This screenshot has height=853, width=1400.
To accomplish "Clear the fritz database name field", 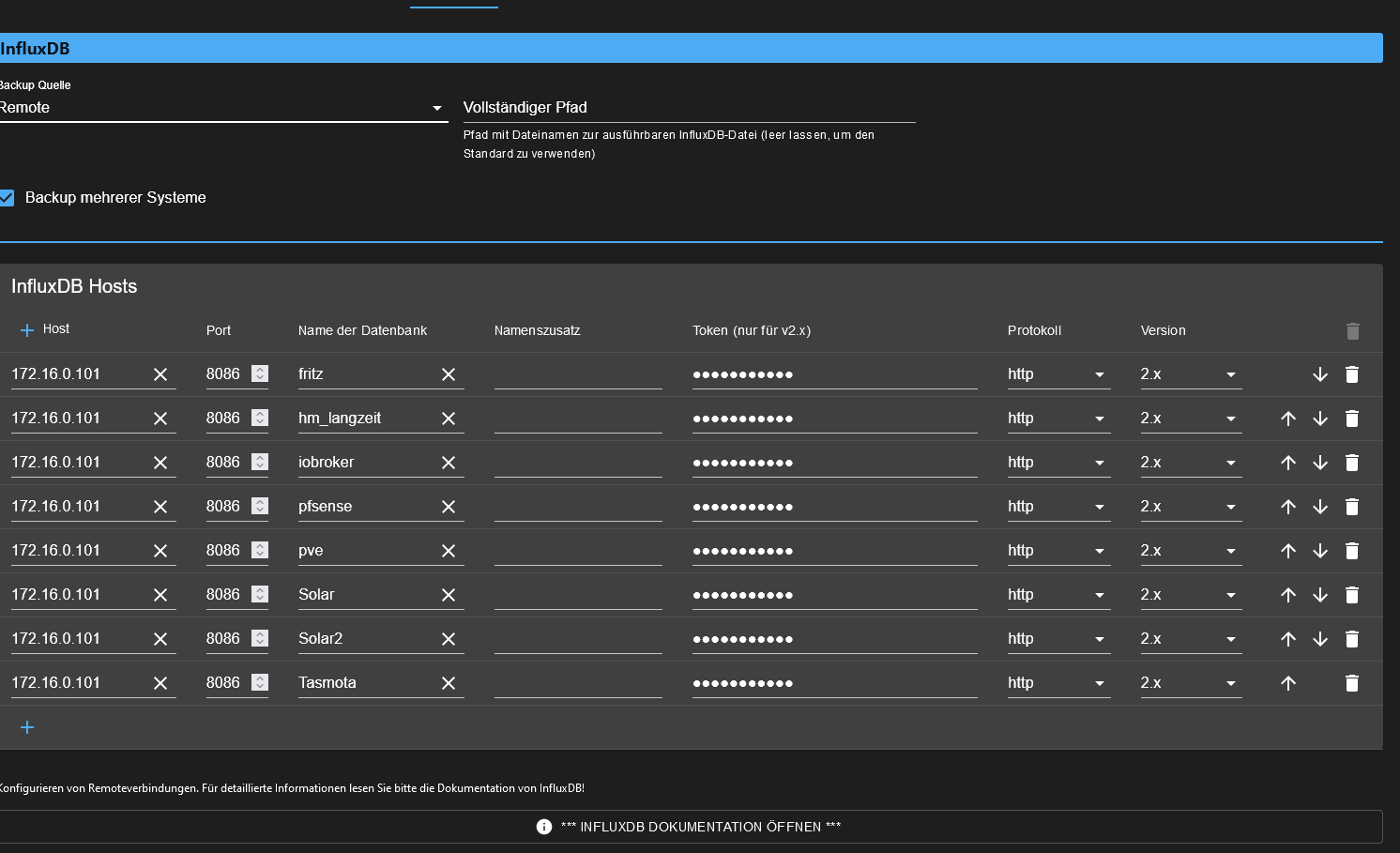I will [449, 374].
